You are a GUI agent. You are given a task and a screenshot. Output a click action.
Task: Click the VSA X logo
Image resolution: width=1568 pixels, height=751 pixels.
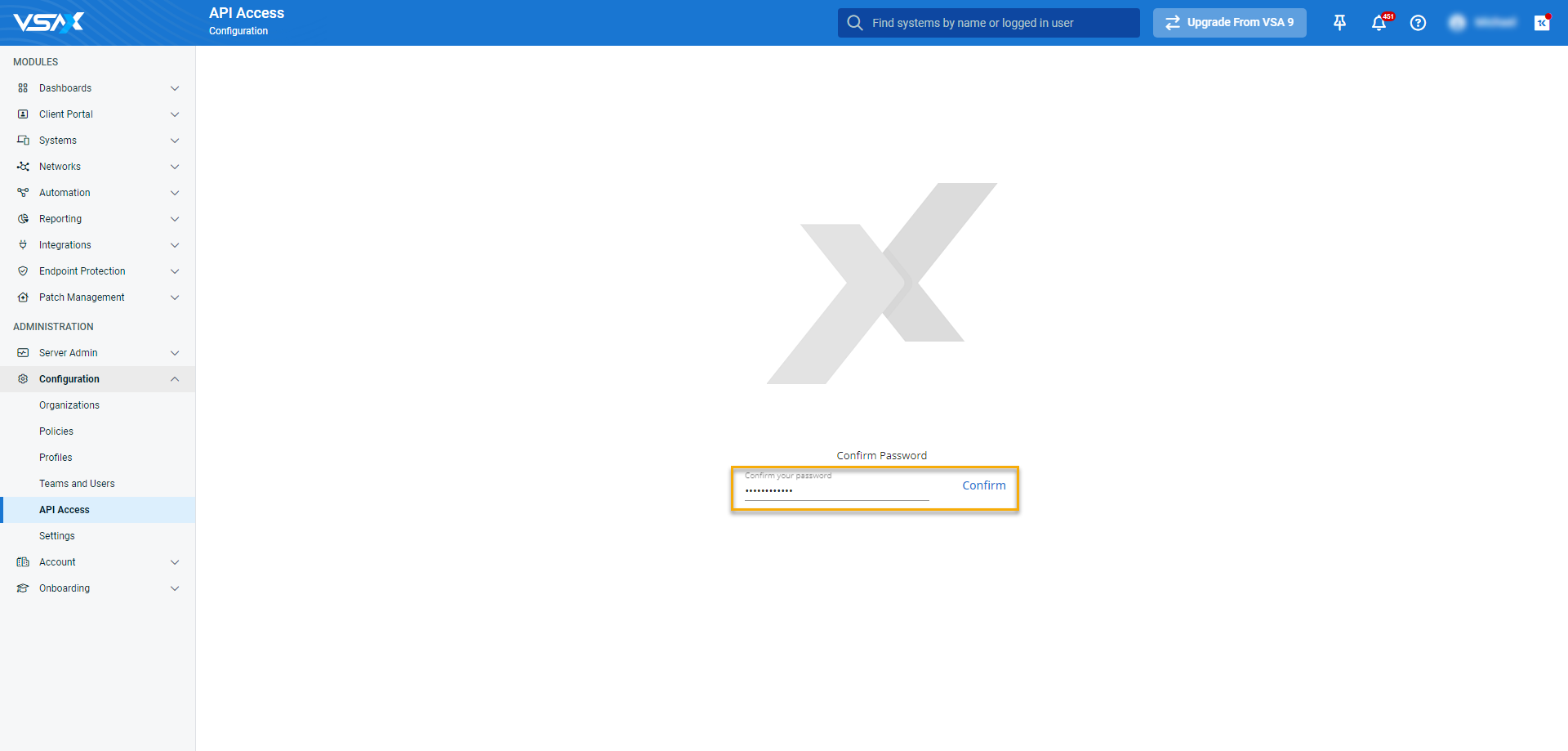(x=49, y=22)
